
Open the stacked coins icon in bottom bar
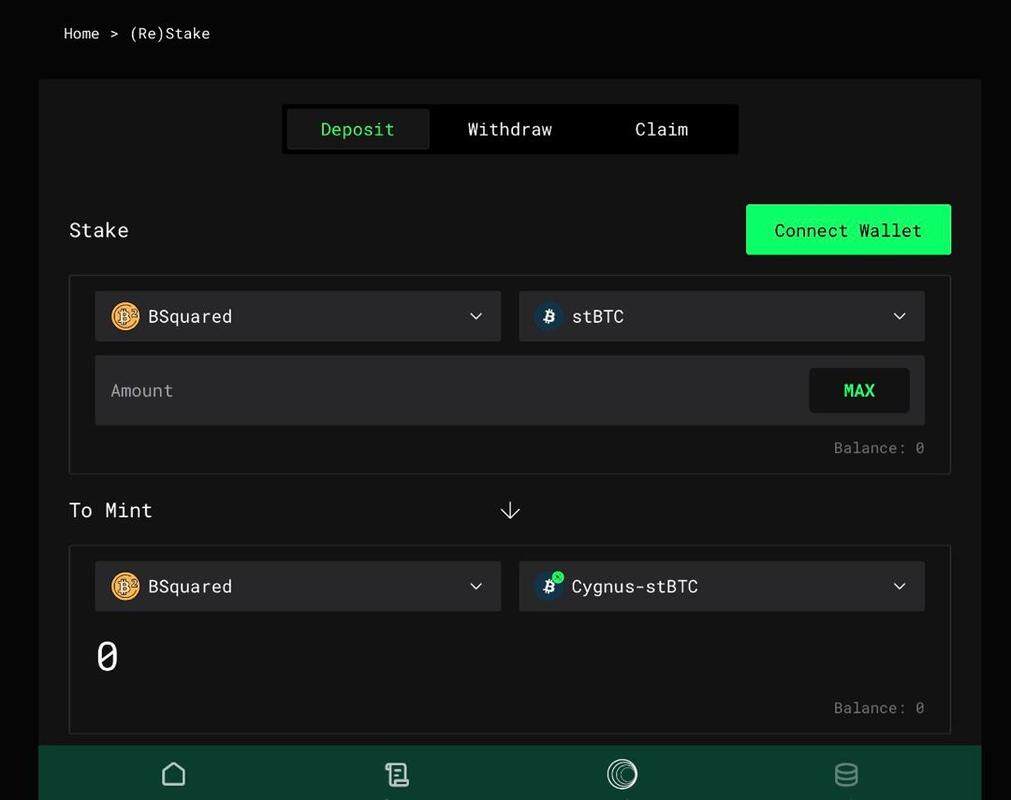[x=846, y=774]
